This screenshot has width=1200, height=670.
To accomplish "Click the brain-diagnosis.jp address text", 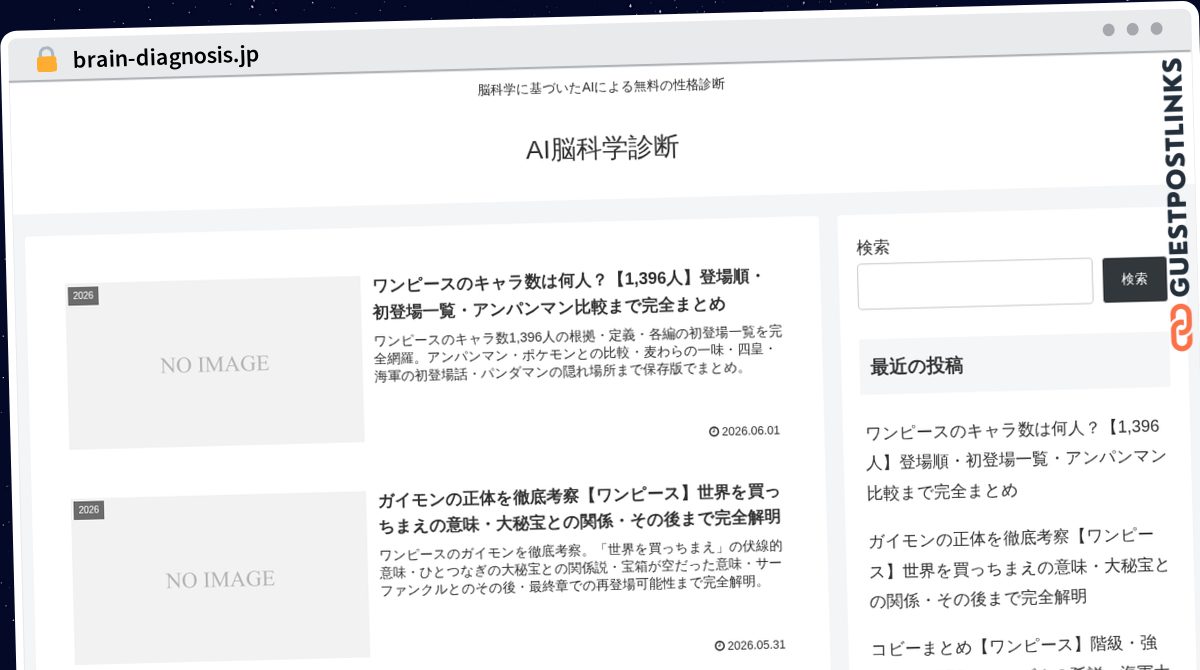I will [166, 56].
